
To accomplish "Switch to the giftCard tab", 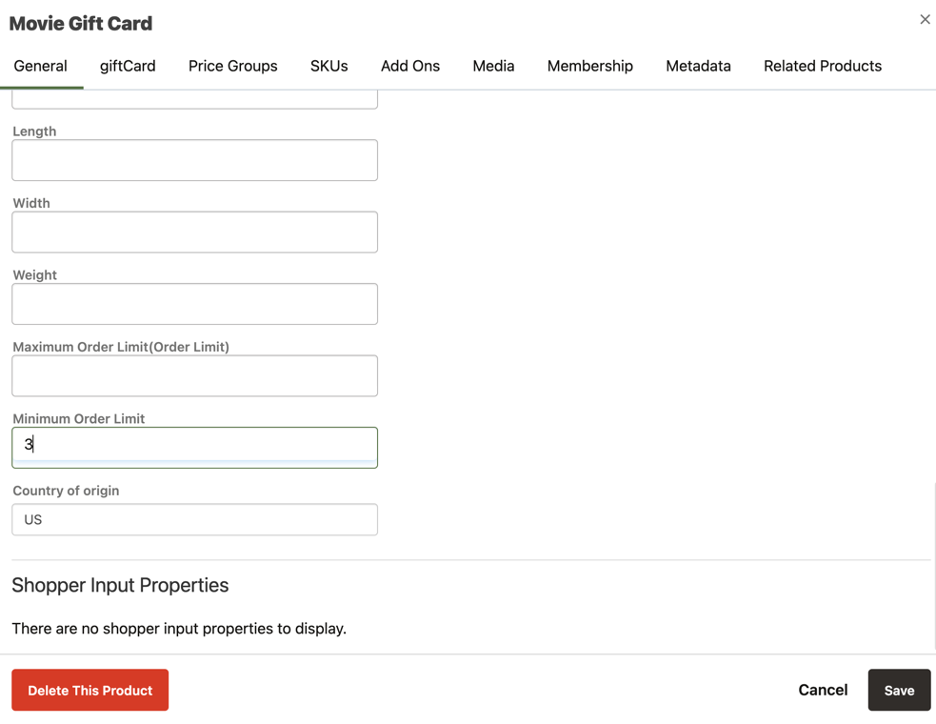I will click(127, 66).
